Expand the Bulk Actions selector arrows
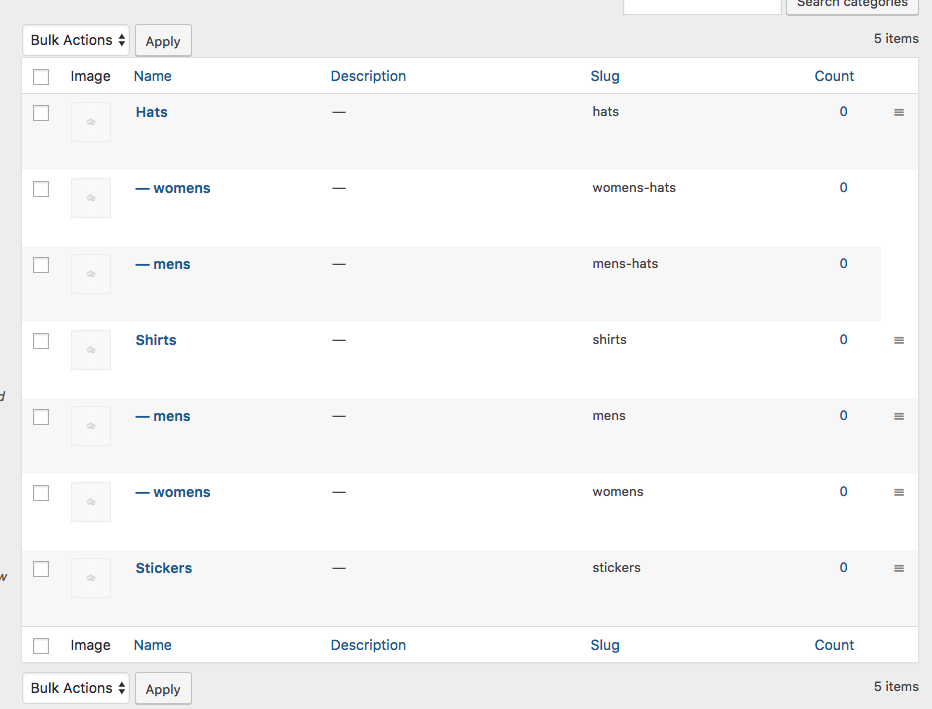Screen dimensions: 932x709 click(x=122, y=40)
